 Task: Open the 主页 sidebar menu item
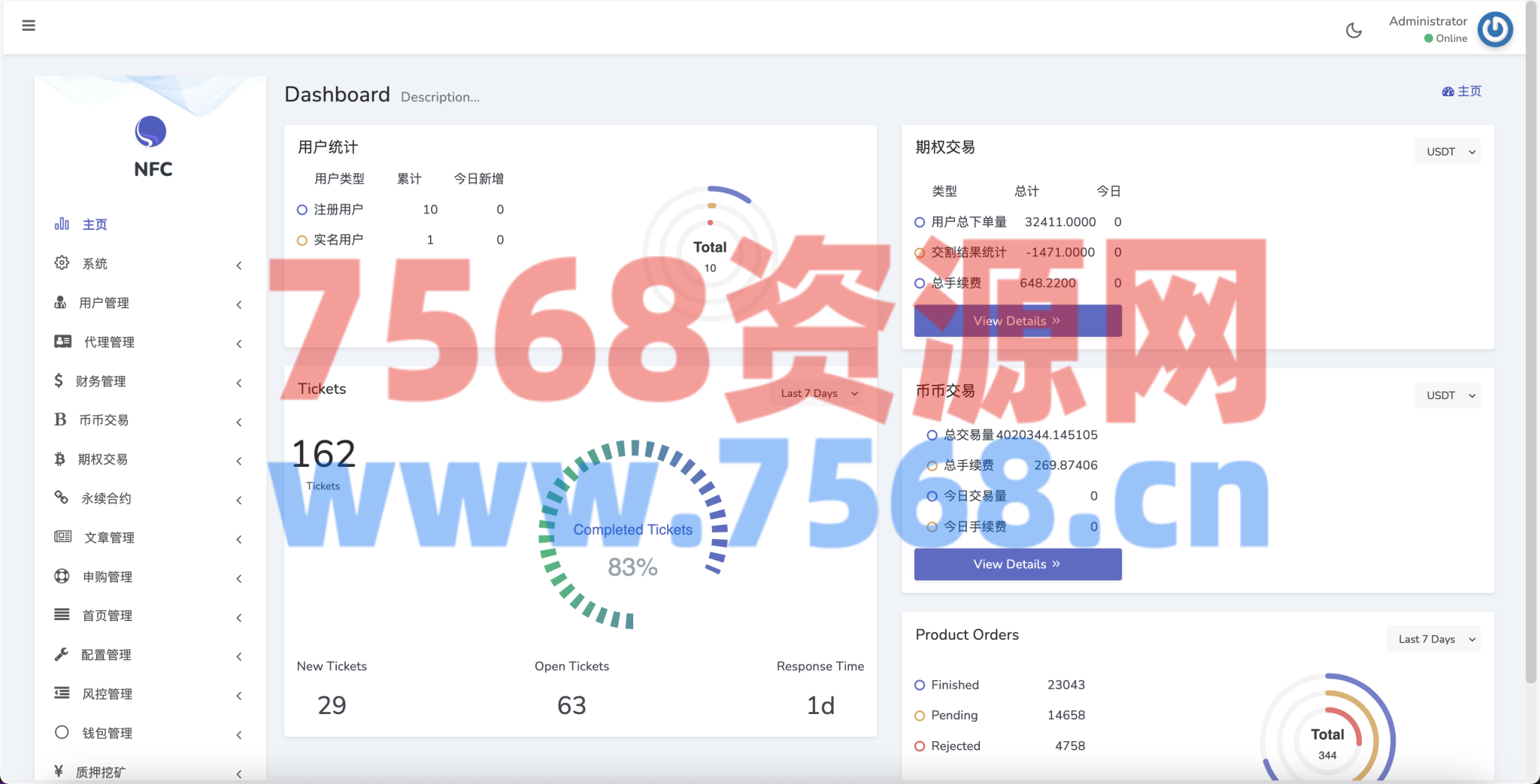95,224
